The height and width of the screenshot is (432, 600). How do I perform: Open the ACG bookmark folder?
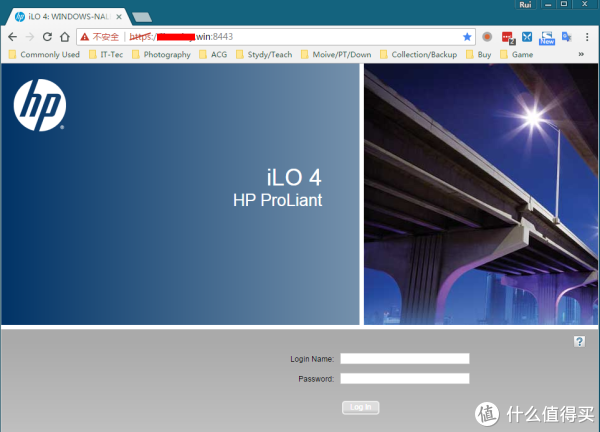click(214, 55)
